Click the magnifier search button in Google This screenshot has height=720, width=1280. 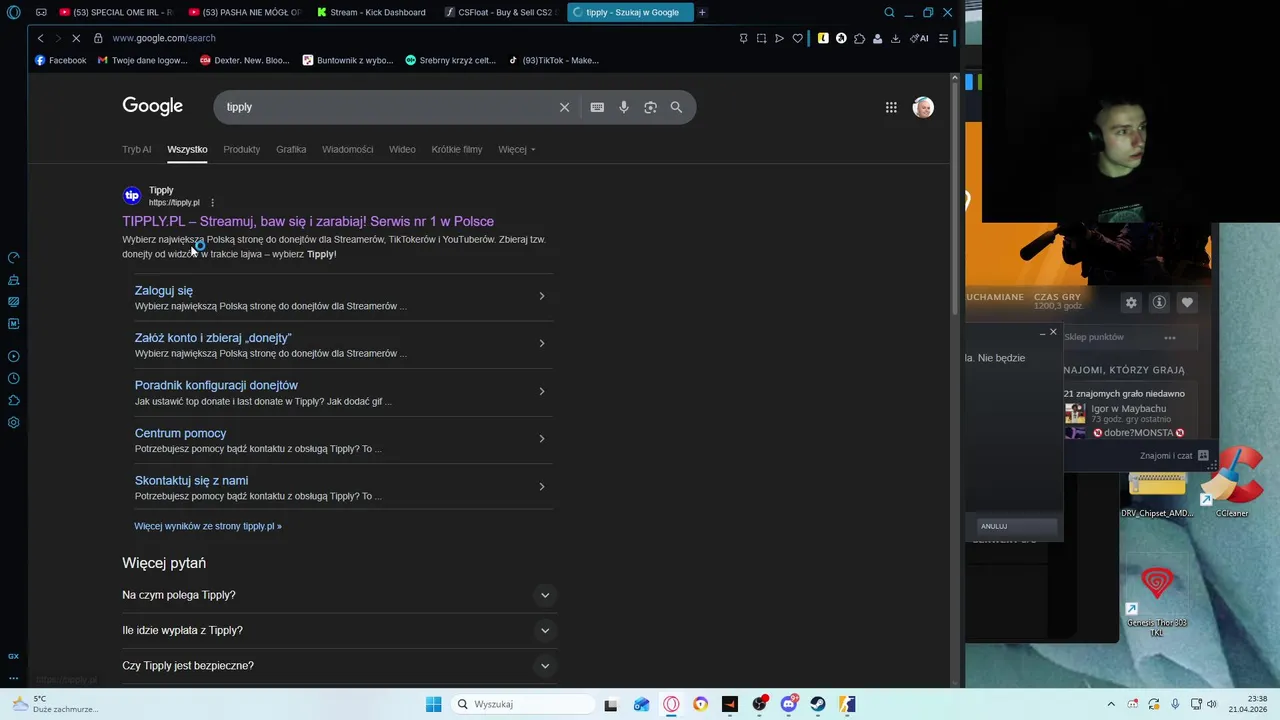[x=676, y=107]
